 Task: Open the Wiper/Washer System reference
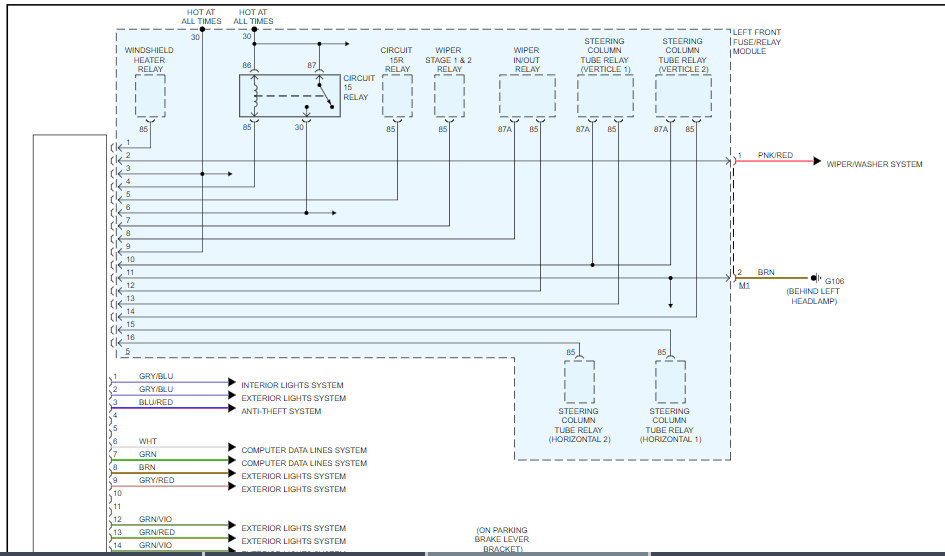874,164
